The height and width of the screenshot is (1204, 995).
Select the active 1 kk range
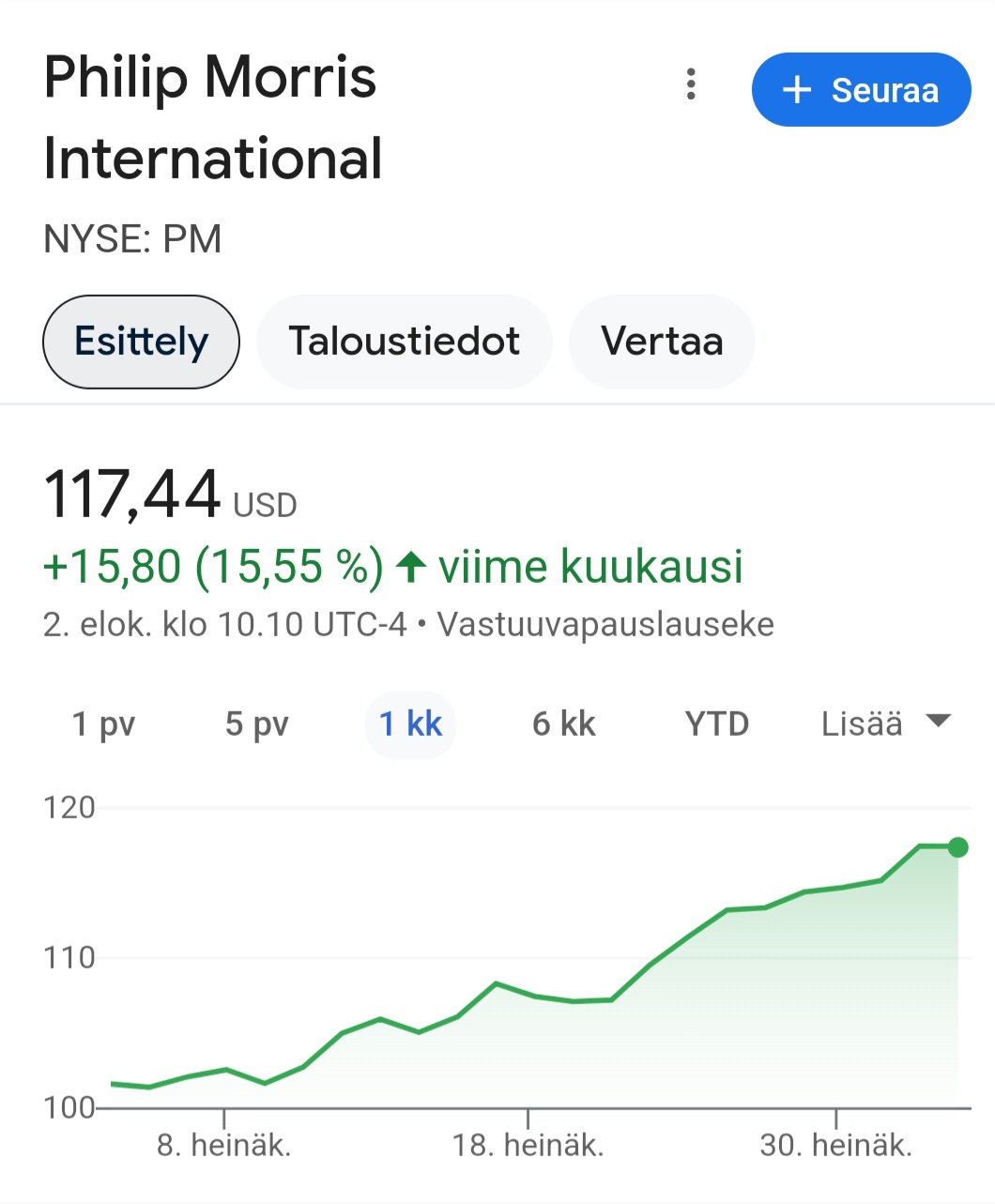click(x=410, y=724)
